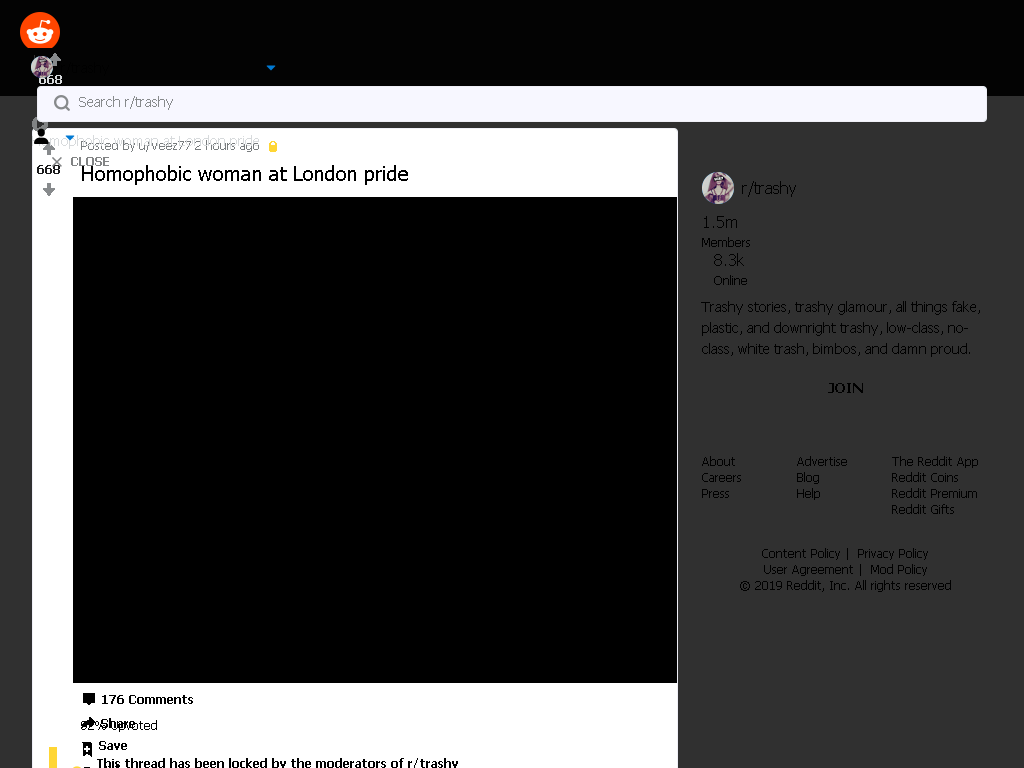Click the X beside CLOSE
The image size is (1024, 768).
click(x=57, y=161)
